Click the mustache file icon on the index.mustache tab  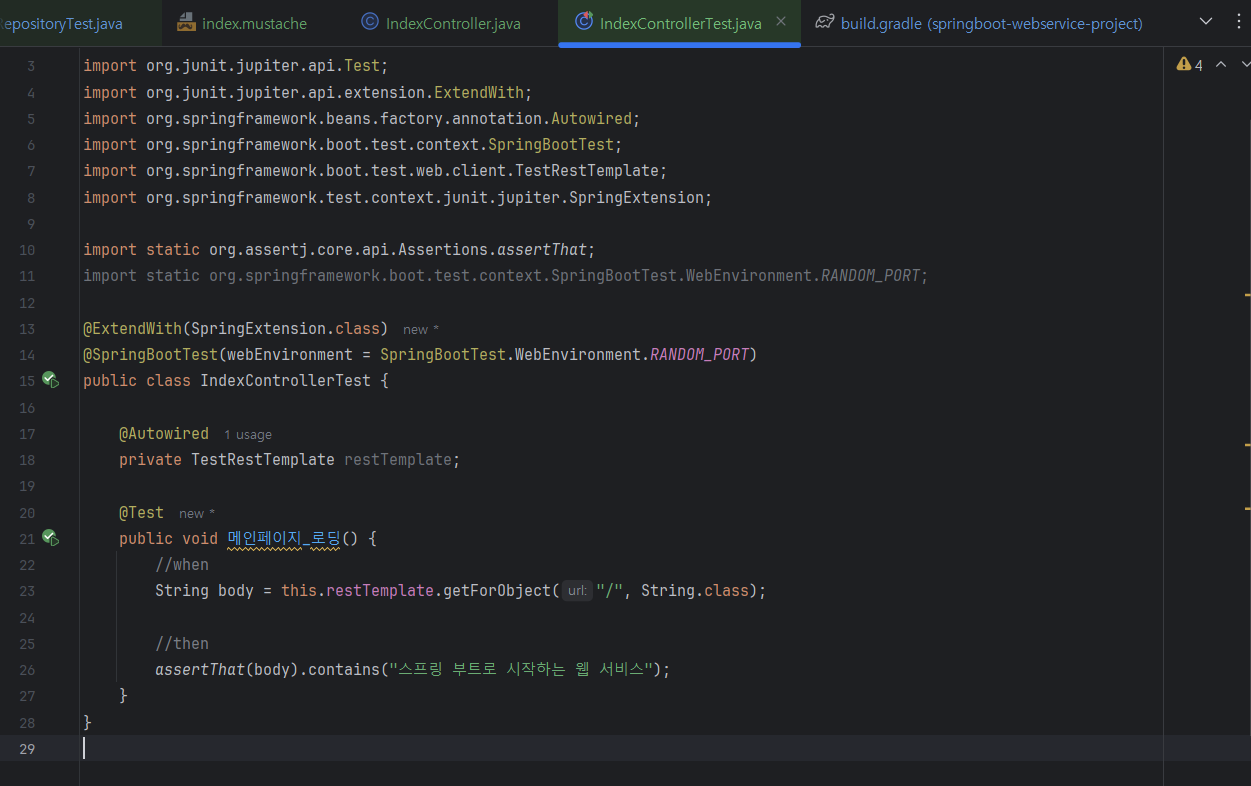pos(186,22)
